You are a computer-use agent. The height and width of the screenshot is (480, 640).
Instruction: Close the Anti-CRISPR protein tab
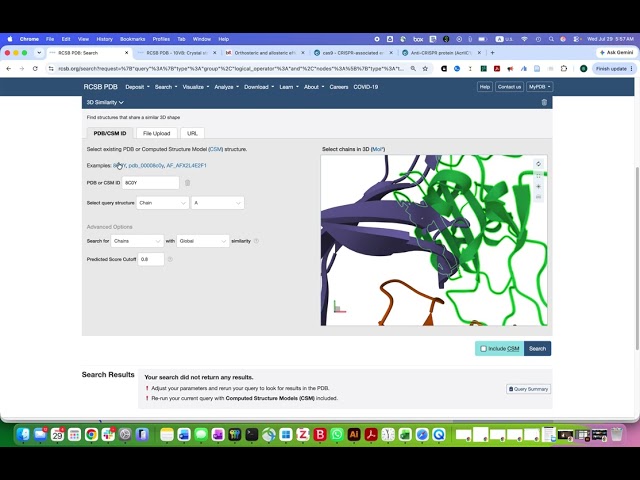pyautogui.click(x=479, y=53)
